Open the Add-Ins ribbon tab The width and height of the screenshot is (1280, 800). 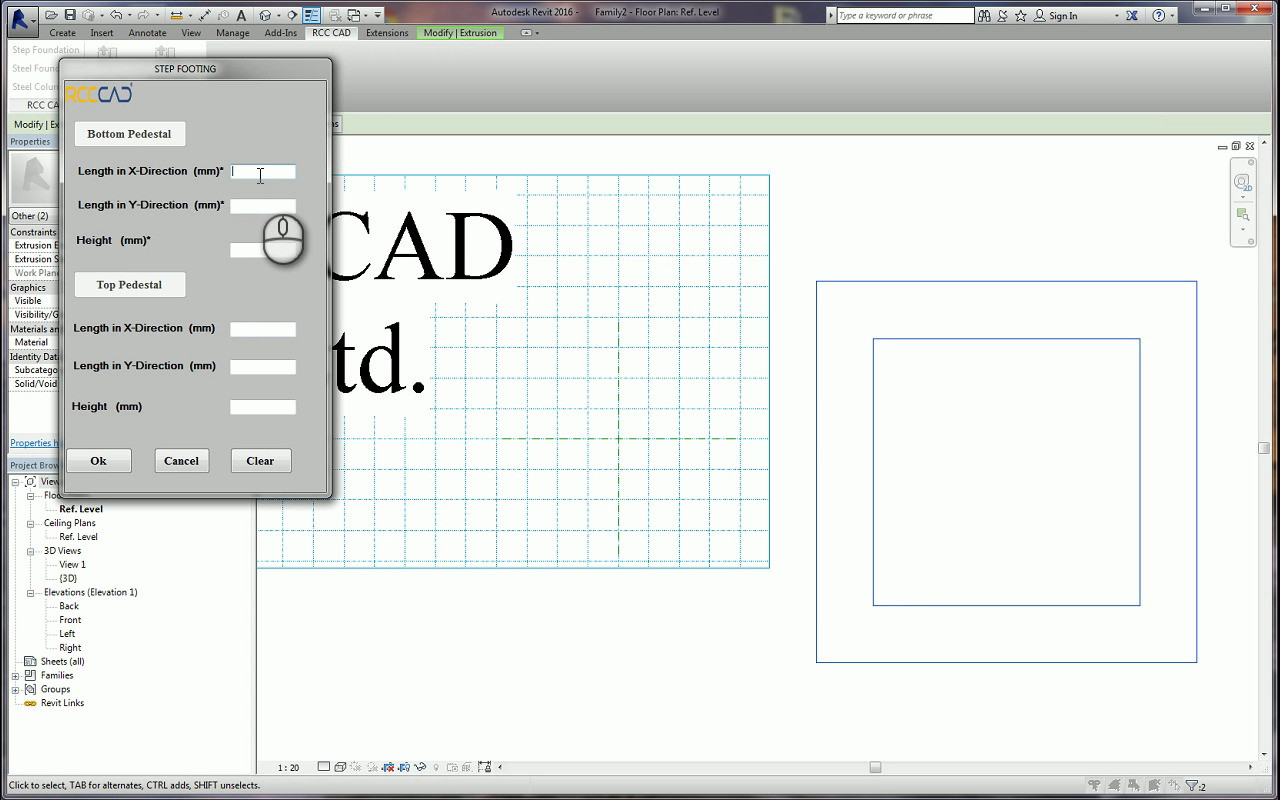click(x=281, y=33)
